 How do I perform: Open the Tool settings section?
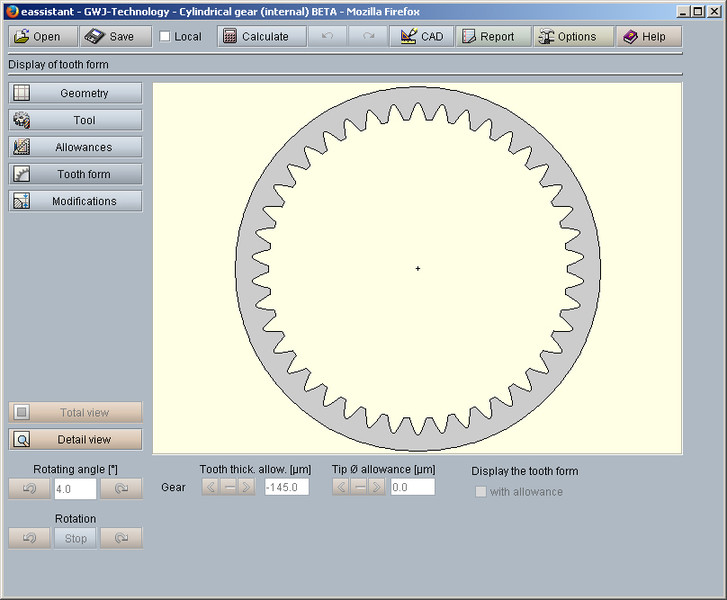coord(75,120)
